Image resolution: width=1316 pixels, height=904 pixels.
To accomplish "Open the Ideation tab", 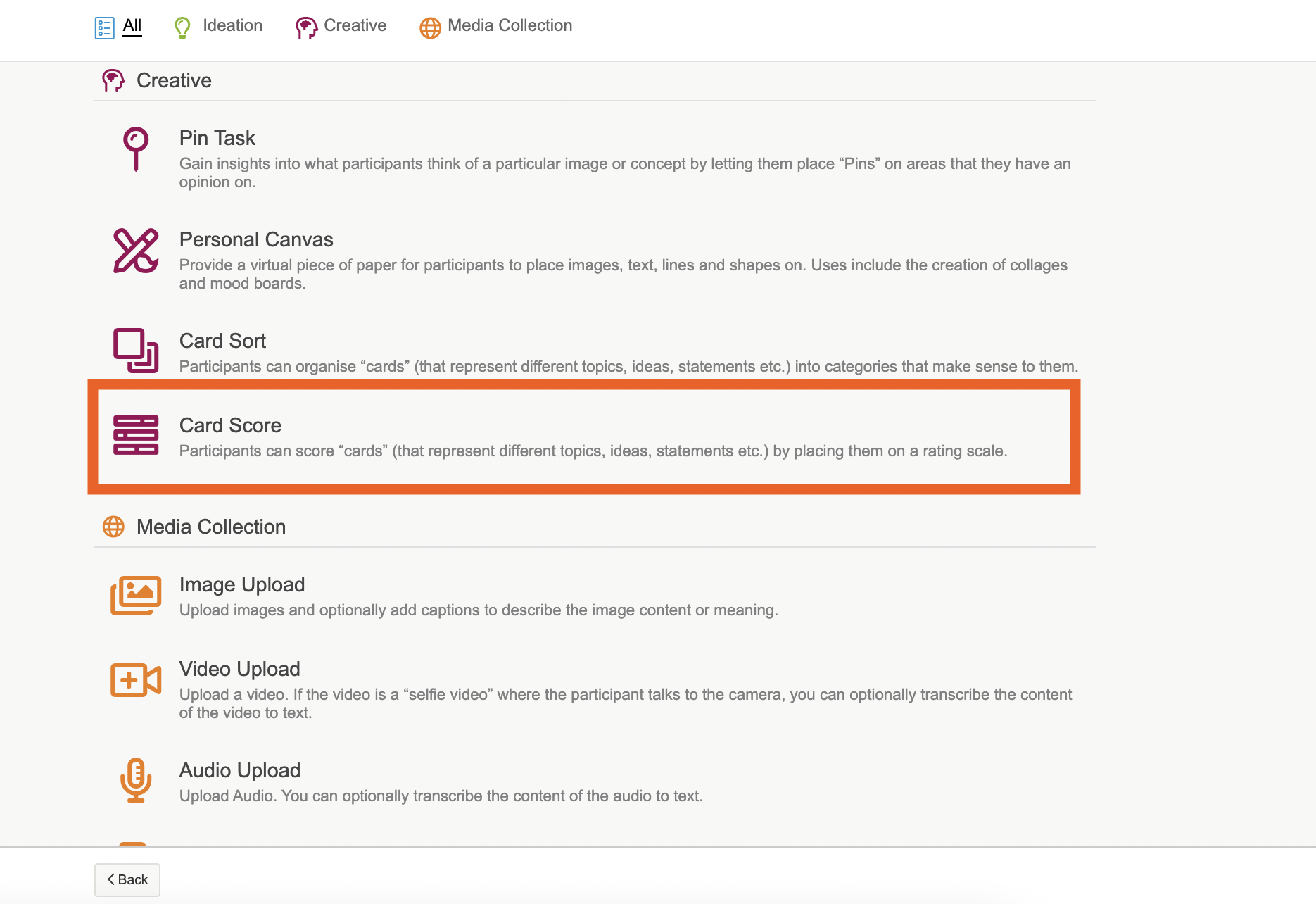I will point(232,26).
